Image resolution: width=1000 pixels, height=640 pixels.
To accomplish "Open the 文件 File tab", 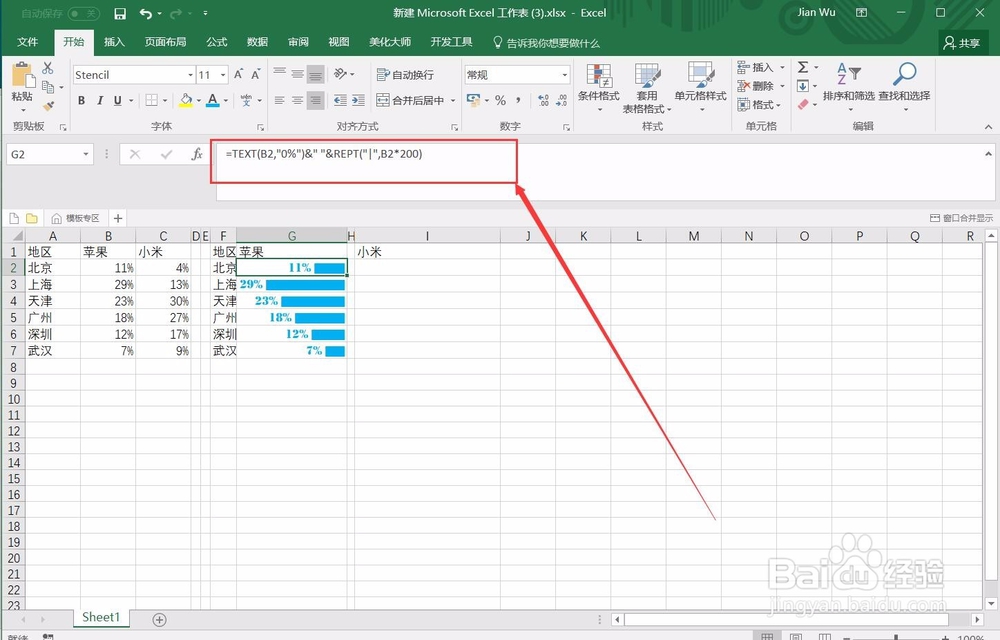I will 27,42.
